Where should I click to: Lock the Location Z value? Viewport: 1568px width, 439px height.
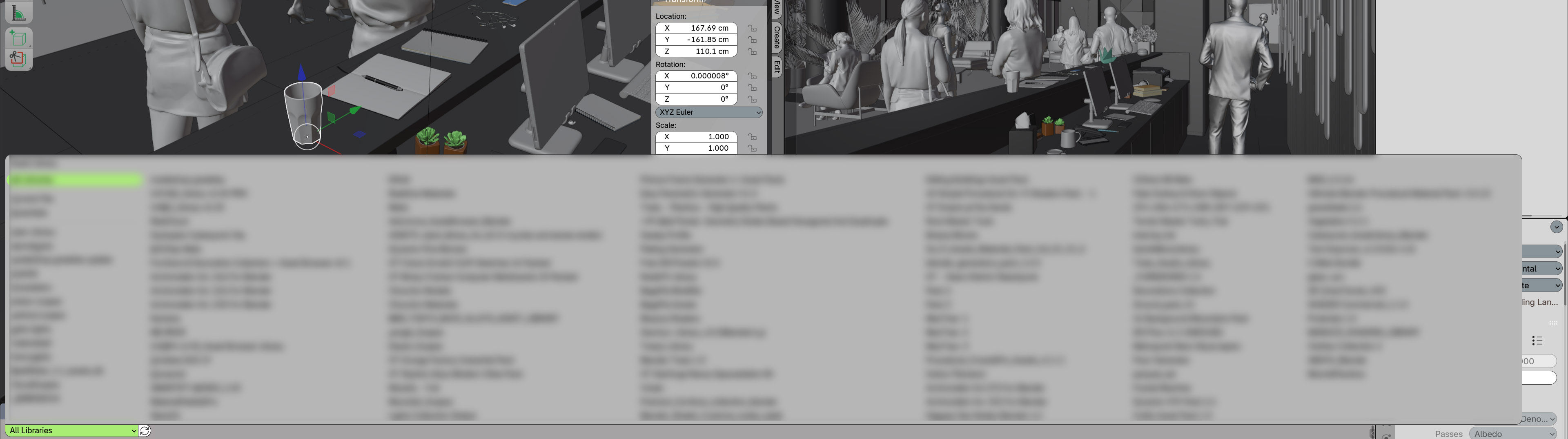click(x=752, y=51)
